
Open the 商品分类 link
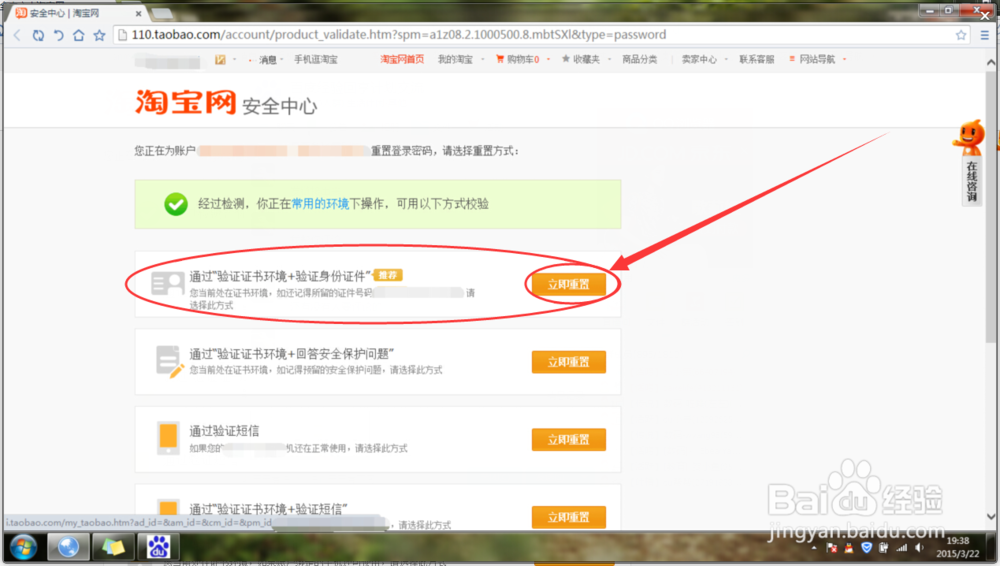coord(640,59)
